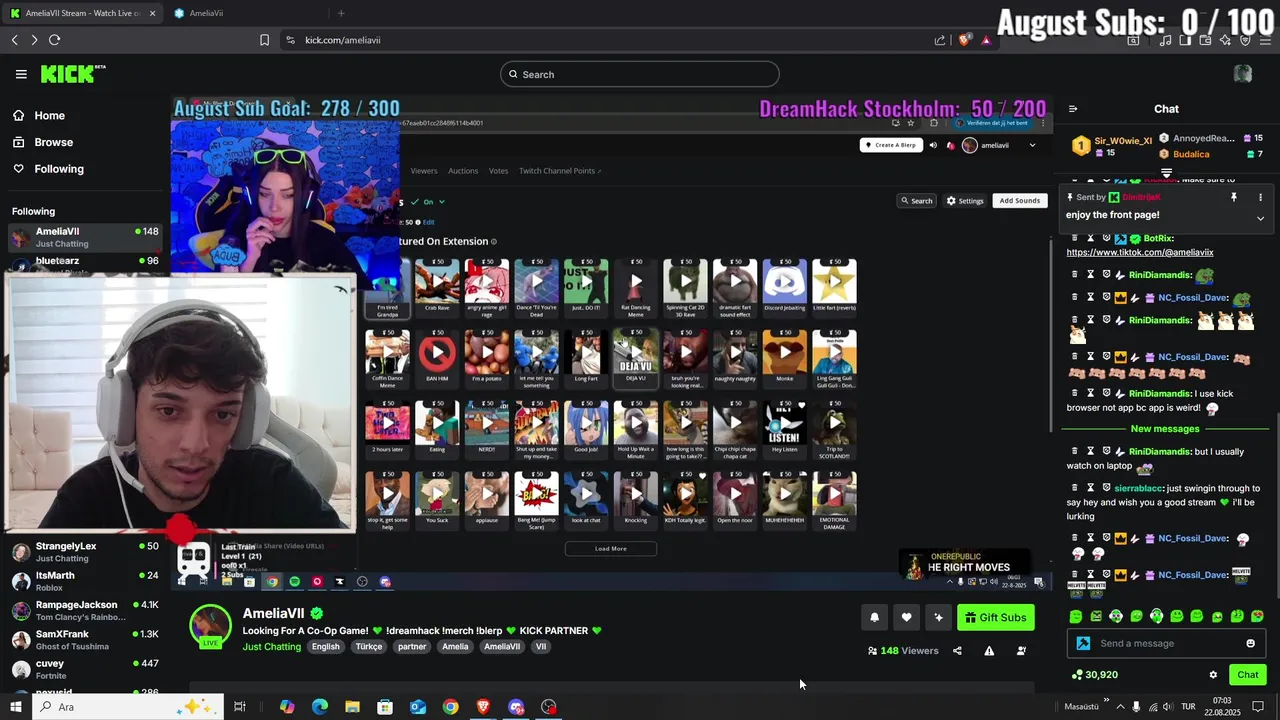Open the user profile avatar top right
Viewport: 1280px width, 720px height.
point(1243,74)
